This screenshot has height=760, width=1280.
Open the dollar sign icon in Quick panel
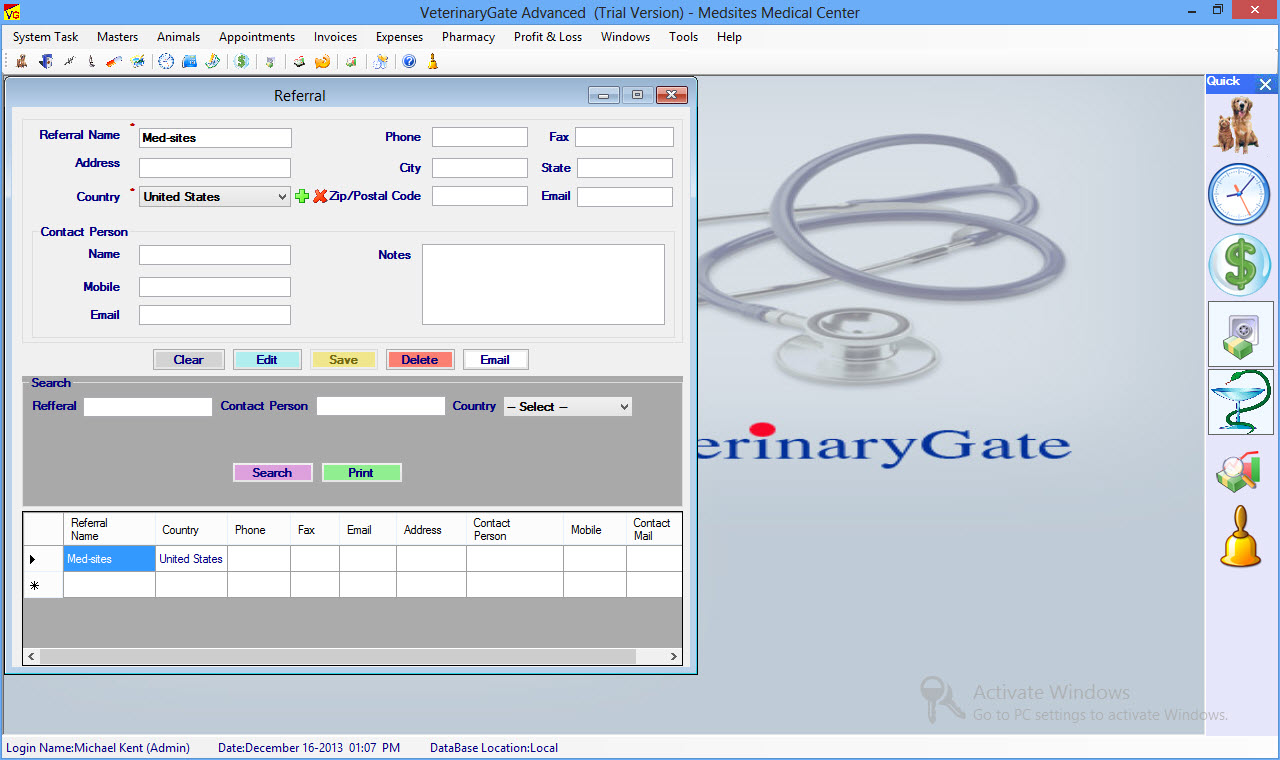point(1240,265)
